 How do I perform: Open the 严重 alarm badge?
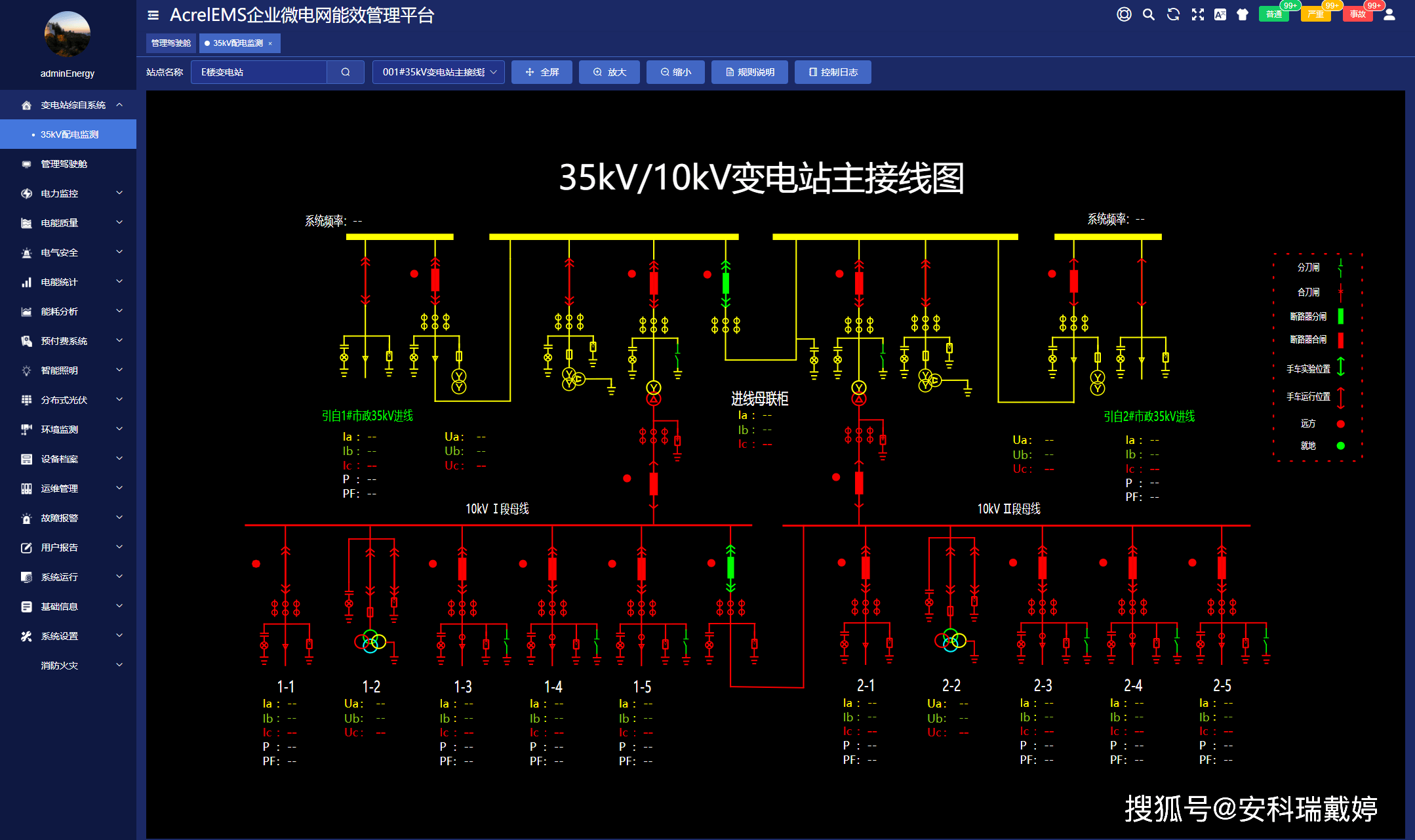tap(1316, 14)
